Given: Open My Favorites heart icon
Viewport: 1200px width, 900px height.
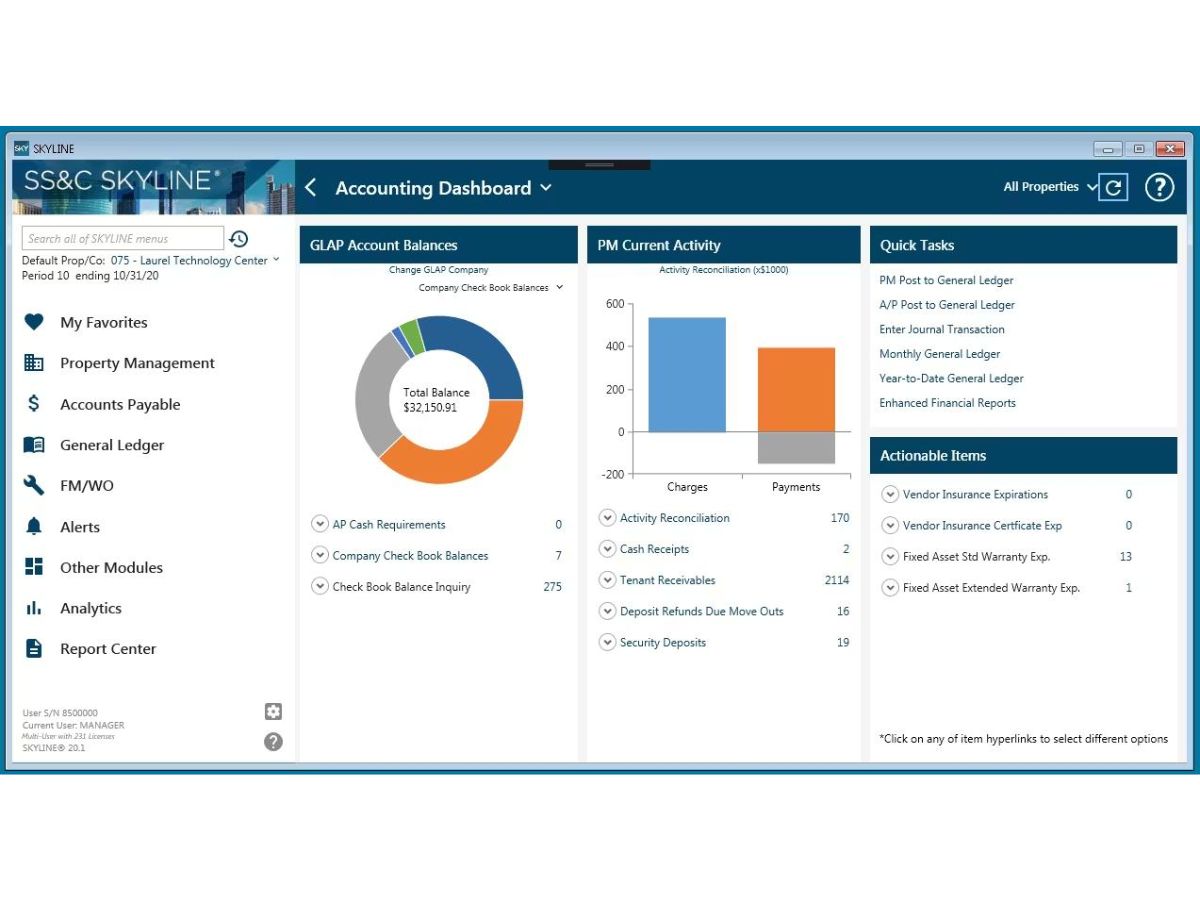Looking at the screenshot, I should tap(34, 322).
